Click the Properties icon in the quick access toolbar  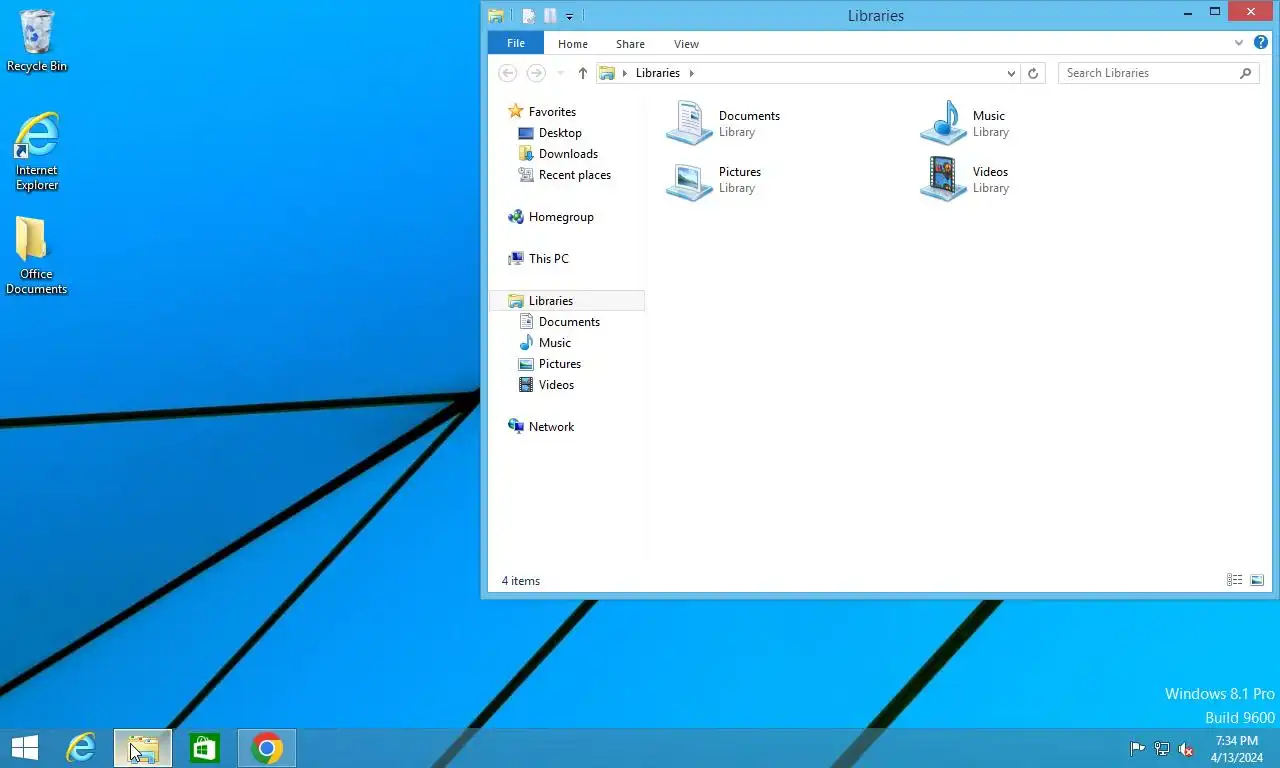click(x=529, y=16)
